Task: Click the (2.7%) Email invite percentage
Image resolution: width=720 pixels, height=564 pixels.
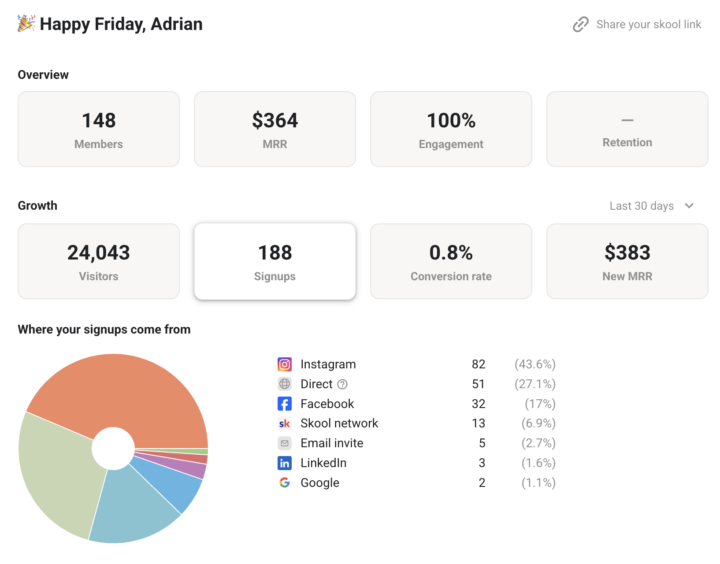Action: tap(538, 443)
